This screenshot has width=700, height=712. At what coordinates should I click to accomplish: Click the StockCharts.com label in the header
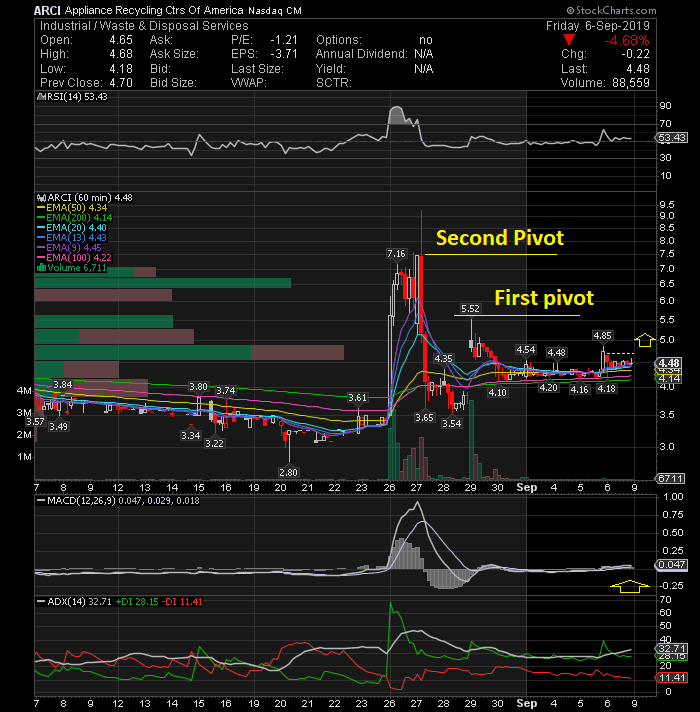611,10
